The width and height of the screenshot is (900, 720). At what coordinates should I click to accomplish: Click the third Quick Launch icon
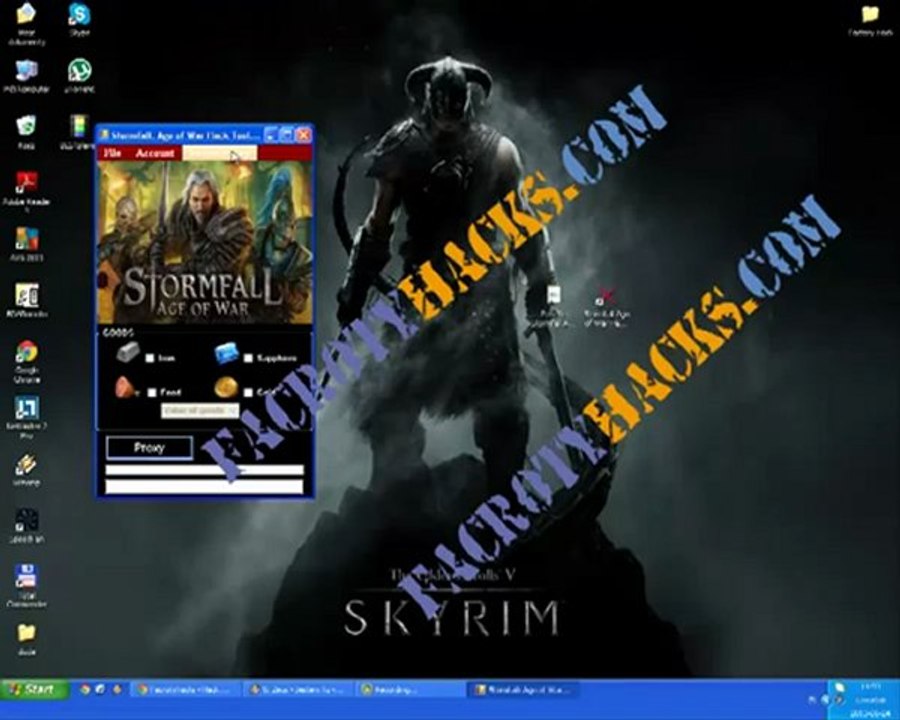[x=117, y=689]
